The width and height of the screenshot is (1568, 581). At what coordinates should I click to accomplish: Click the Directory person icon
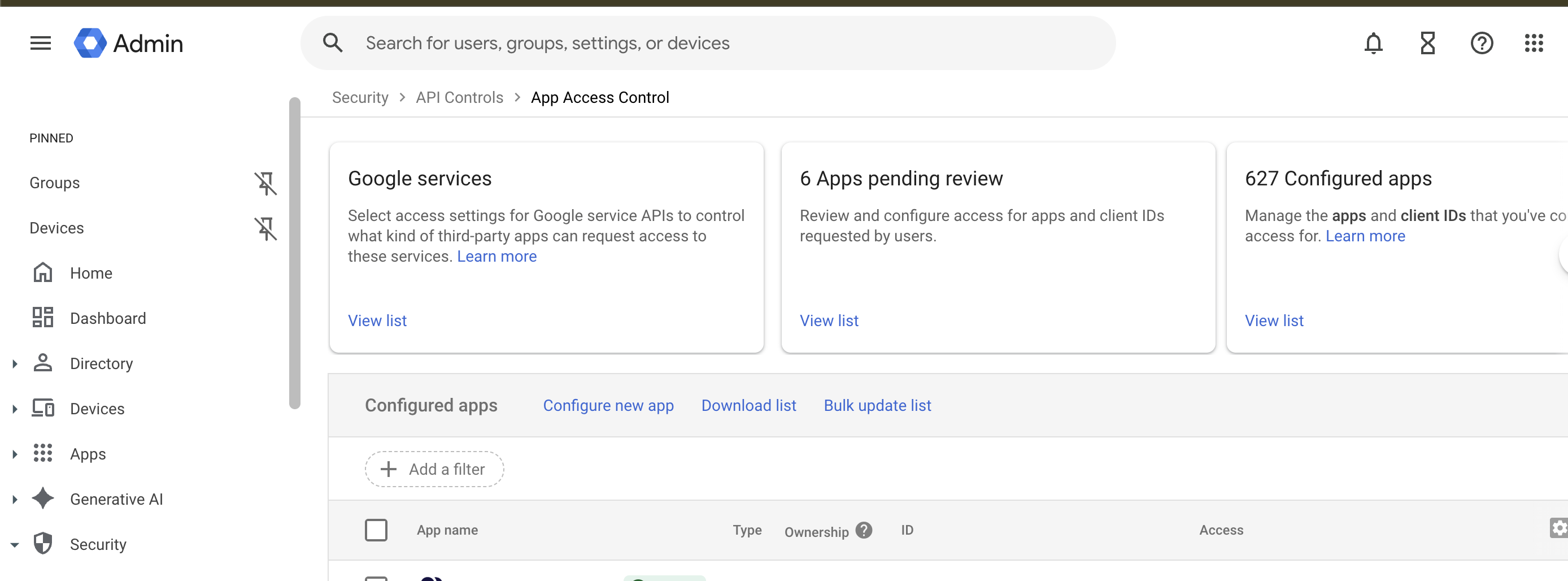42,363
